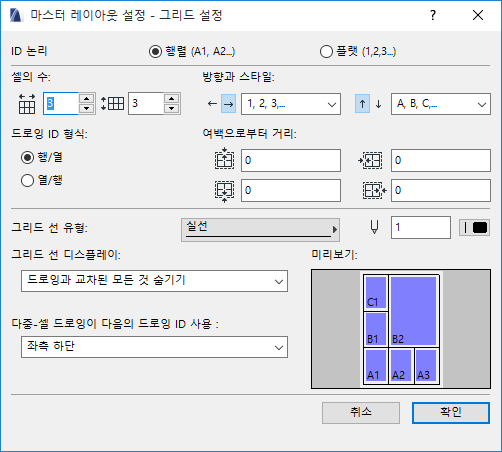Click the grid line pen icon

[x=374, y=227]
